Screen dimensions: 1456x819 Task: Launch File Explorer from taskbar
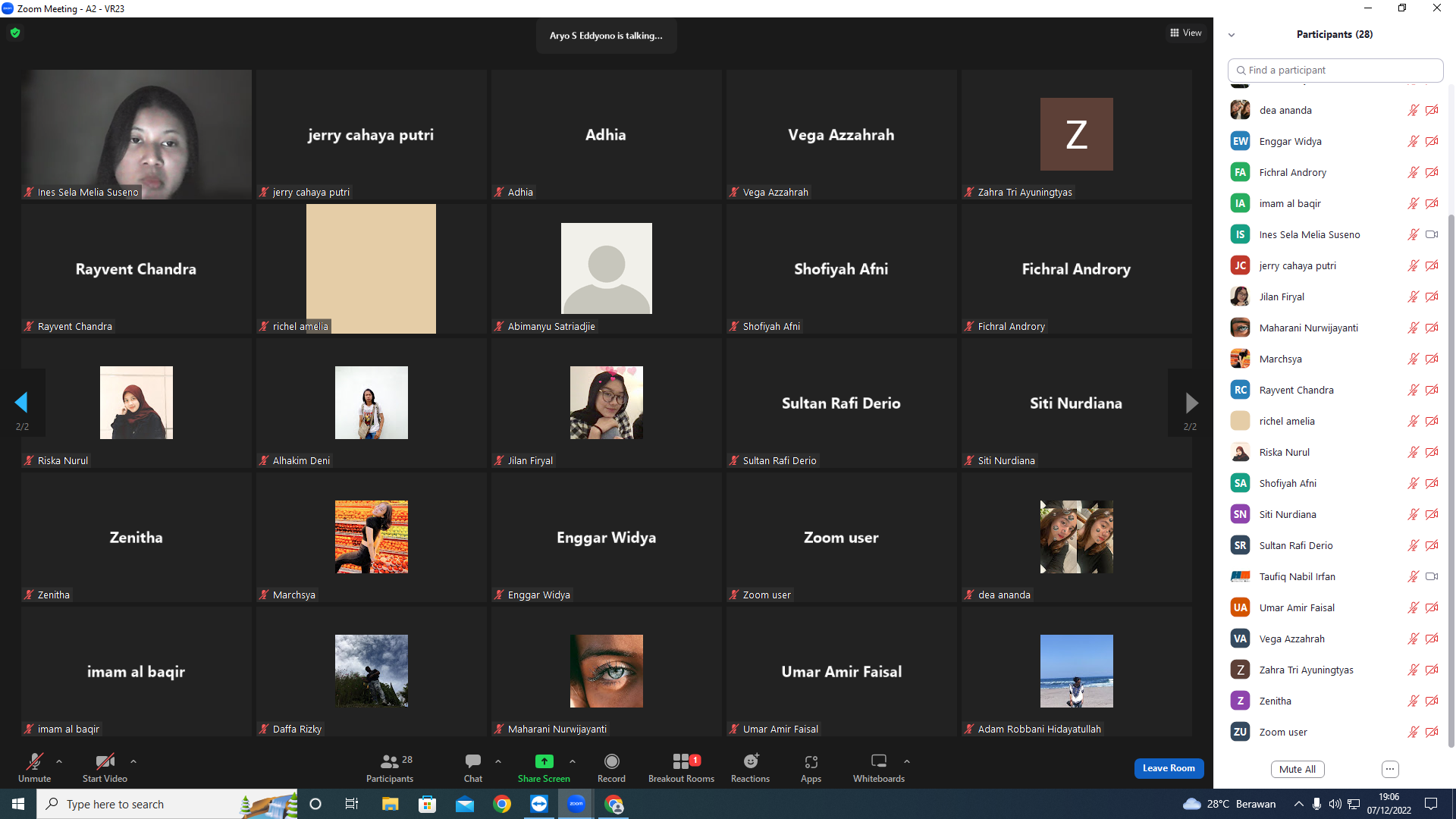(390, 804)
